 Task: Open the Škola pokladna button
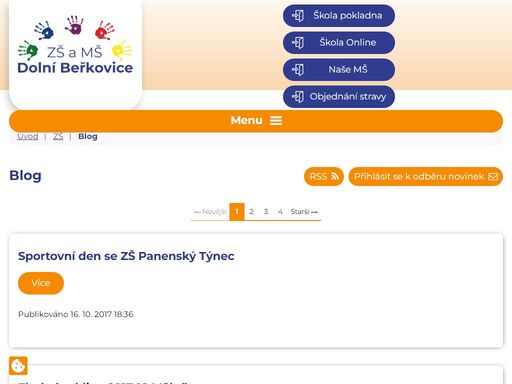tap(339, 16)
